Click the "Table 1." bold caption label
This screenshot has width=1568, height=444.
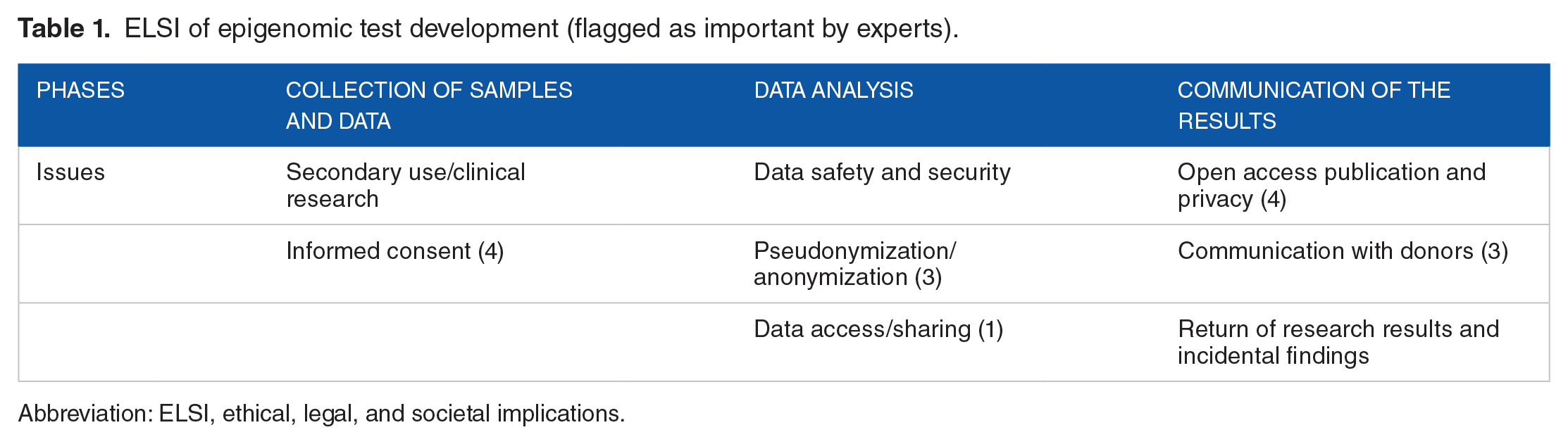coord(63,29)
